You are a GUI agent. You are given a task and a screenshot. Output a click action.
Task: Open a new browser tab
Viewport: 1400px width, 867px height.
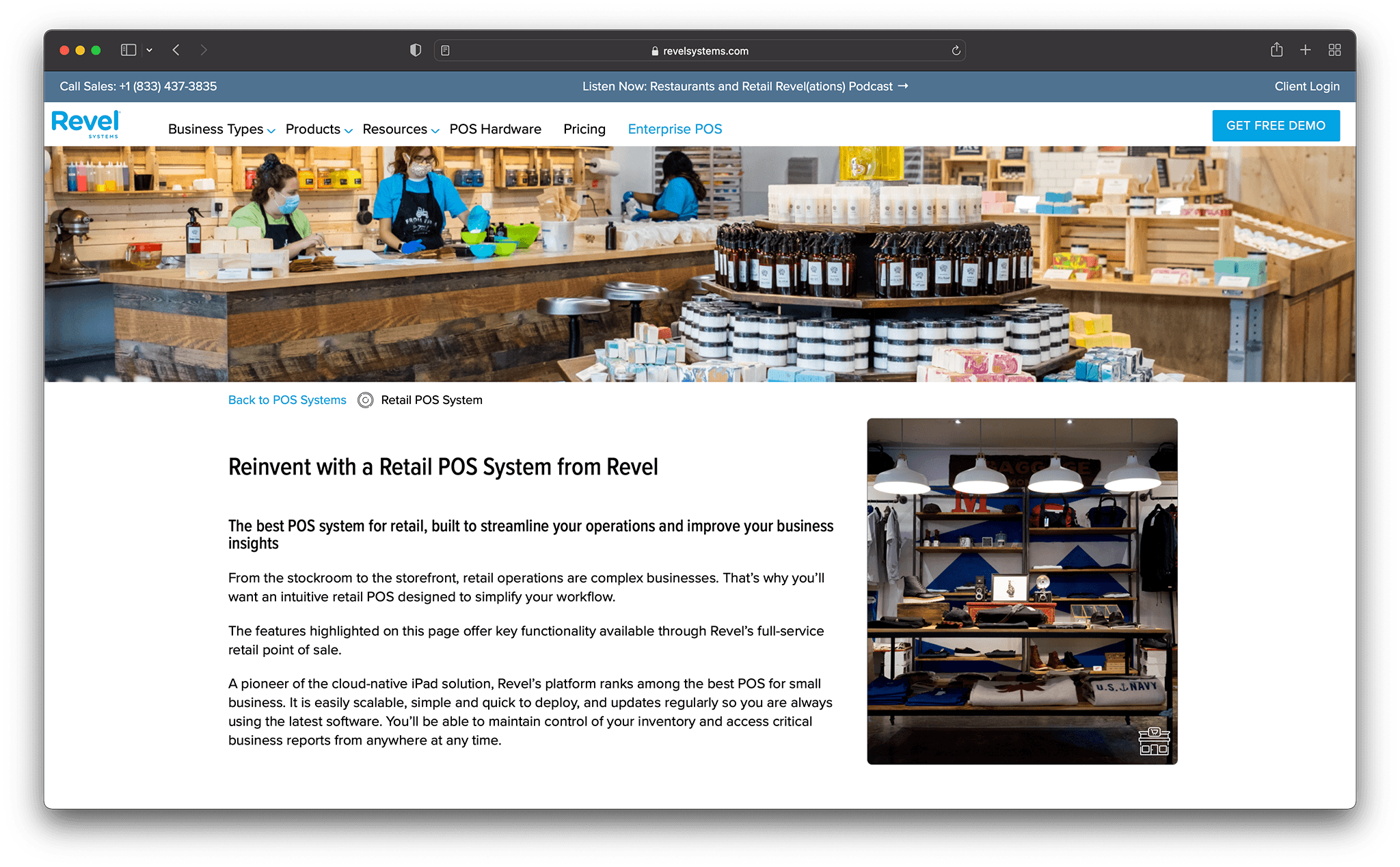click(1306, 50)
